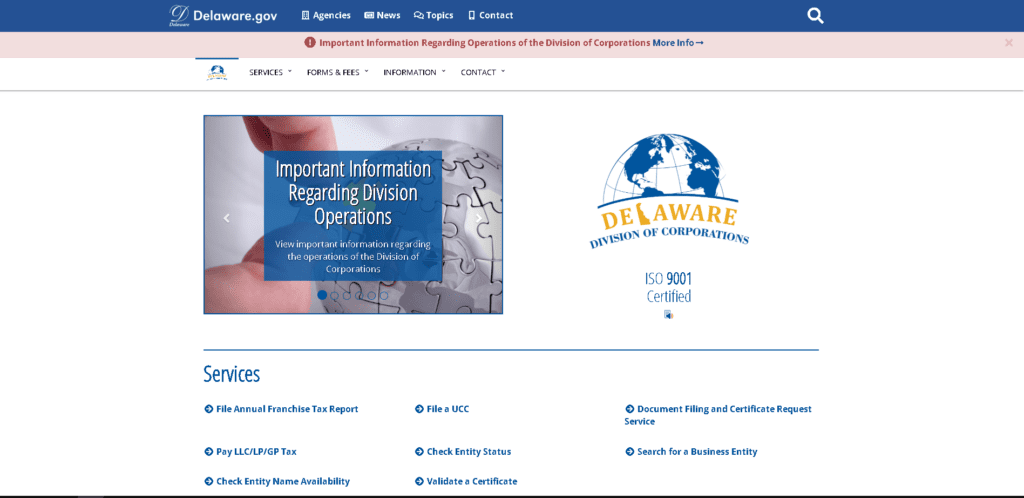Select the first carousel dot
This screenshot has width=1024, height=498.
[322, 295]
